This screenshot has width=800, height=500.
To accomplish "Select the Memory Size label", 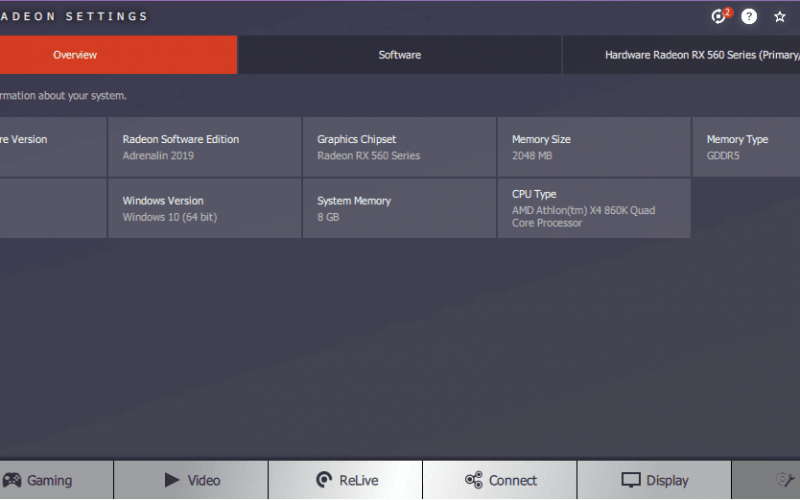I will click(541, 139).
